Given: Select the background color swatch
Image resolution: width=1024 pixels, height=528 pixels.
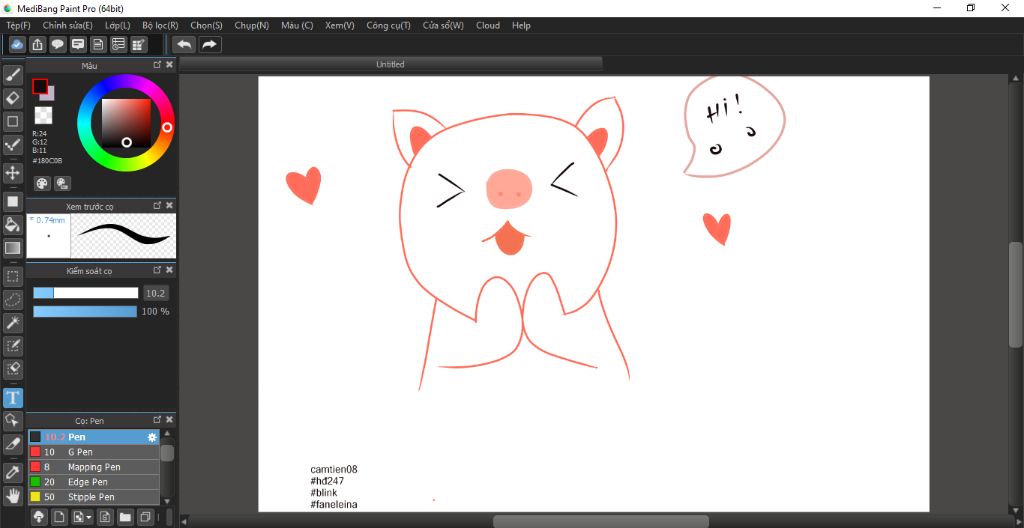Looking at the screenshot, I should tap(50, 95).
